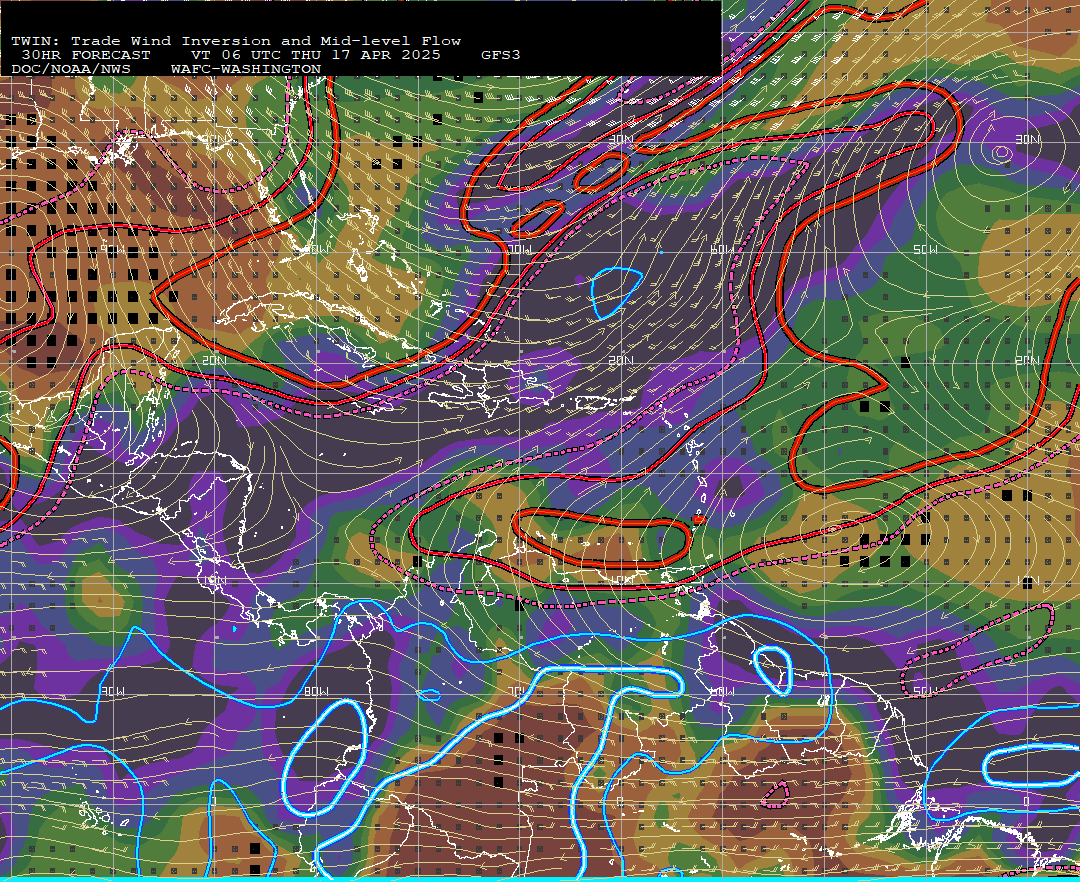1080x882 pixels.
Task: Click the 50W label inside the magenta dashed loop
Action: click(x=924, y=691)
